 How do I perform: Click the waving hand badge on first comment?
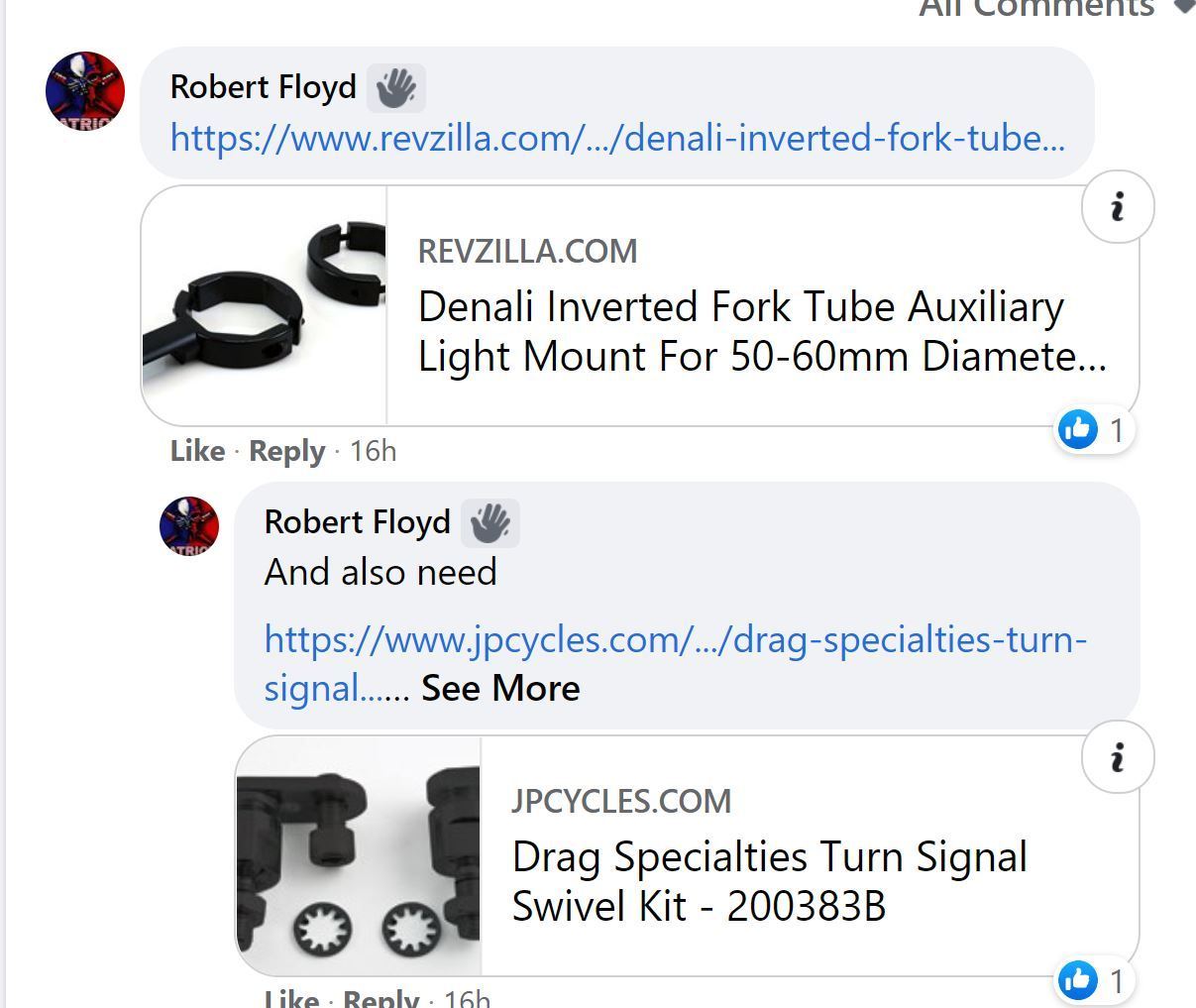(395, 87)
